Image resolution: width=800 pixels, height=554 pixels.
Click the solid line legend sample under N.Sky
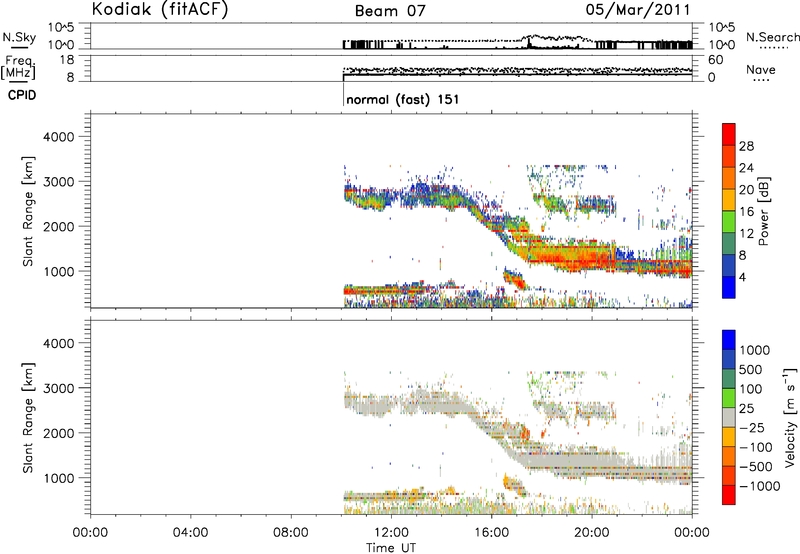[x=19, y=48]
